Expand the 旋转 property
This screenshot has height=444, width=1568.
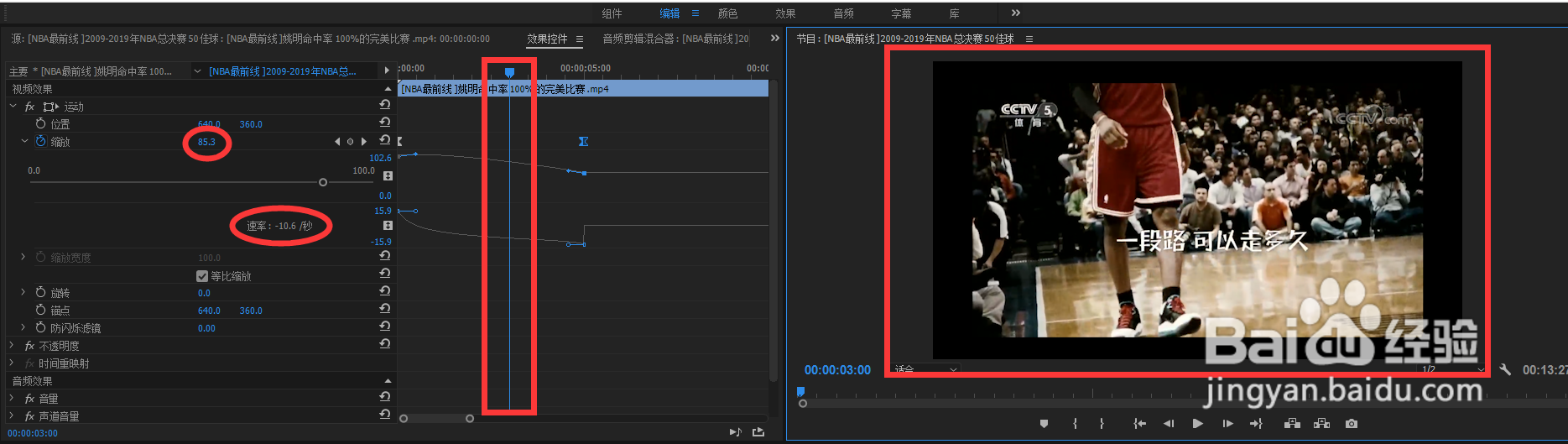click(x=23, y=292)
